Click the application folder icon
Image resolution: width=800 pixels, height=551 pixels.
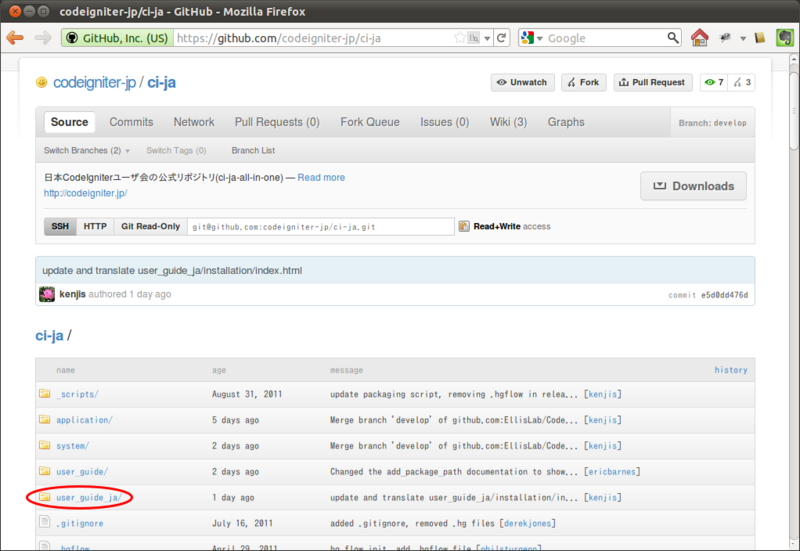(x=45, y=419)
